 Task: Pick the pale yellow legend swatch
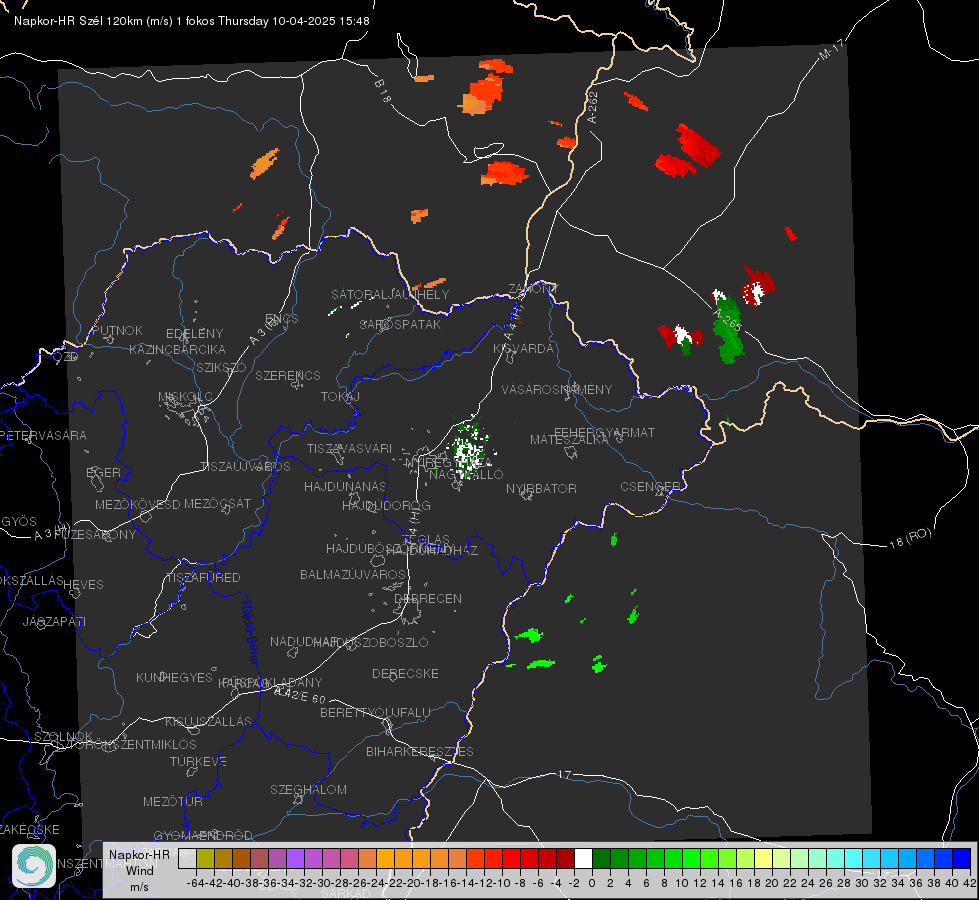763,858
